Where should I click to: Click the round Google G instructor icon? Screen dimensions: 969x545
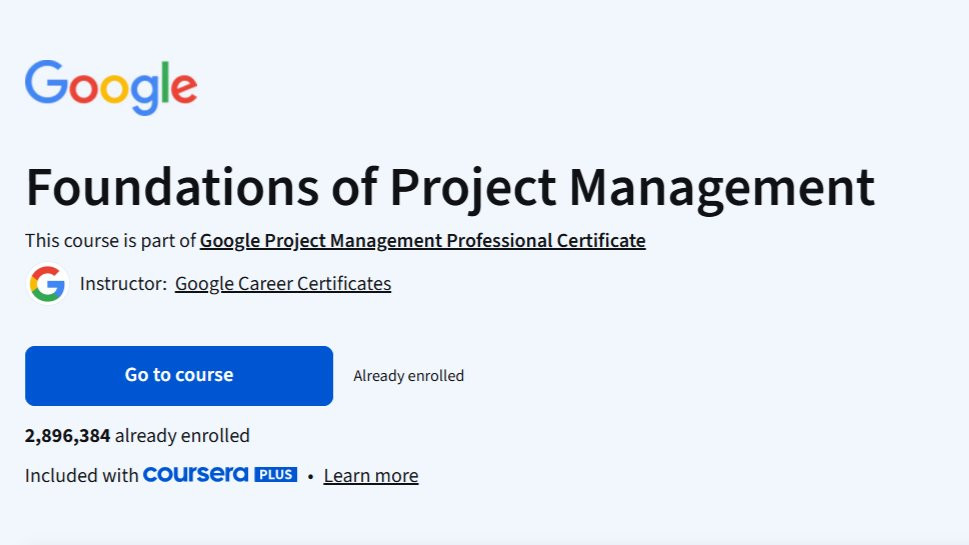(x=48, y=284)
